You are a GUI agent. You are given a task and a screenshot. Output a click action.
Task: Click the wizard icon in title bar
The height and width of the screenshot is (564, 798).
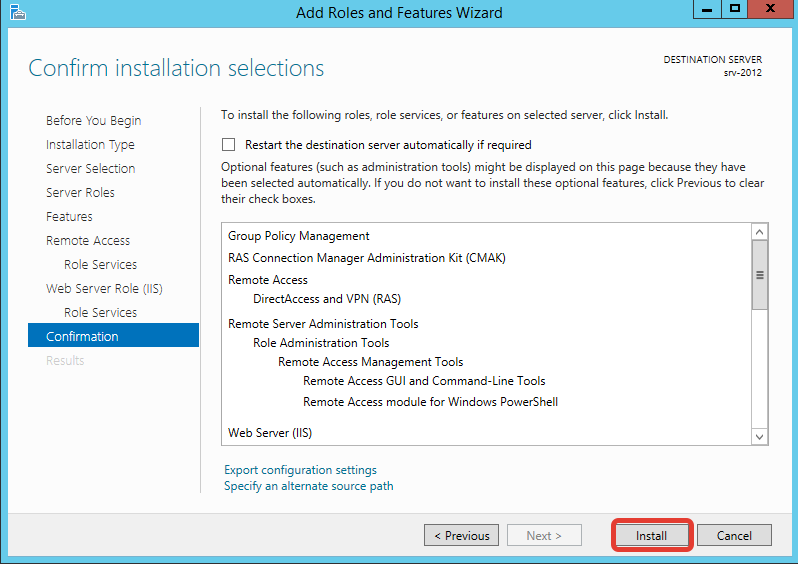pos(17,12)
